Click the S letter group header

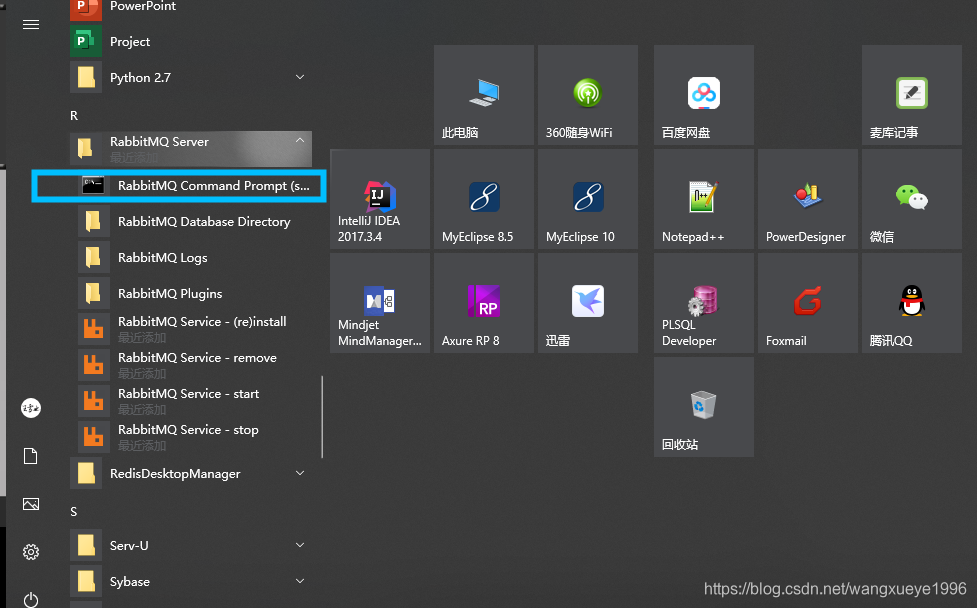(x=74, y=512)
